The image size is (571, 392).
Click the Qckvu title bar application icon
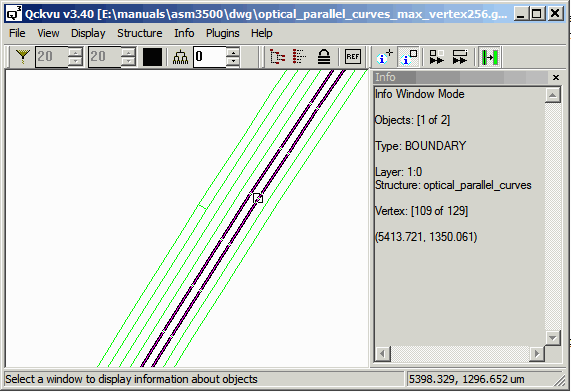click(x=14, y=13)
